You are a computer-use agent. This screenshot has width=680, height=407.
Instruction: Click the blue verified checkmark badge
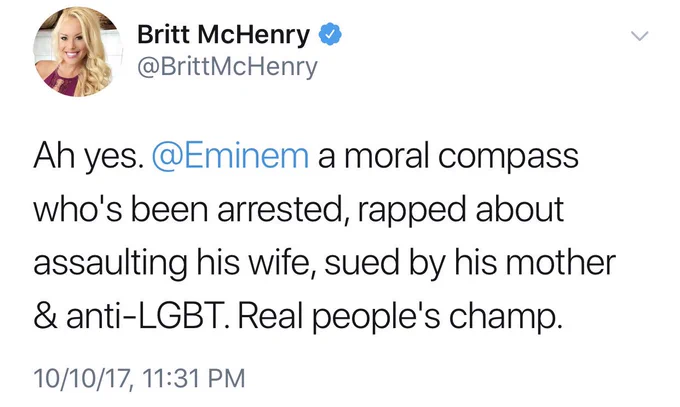tap(330, 35)
